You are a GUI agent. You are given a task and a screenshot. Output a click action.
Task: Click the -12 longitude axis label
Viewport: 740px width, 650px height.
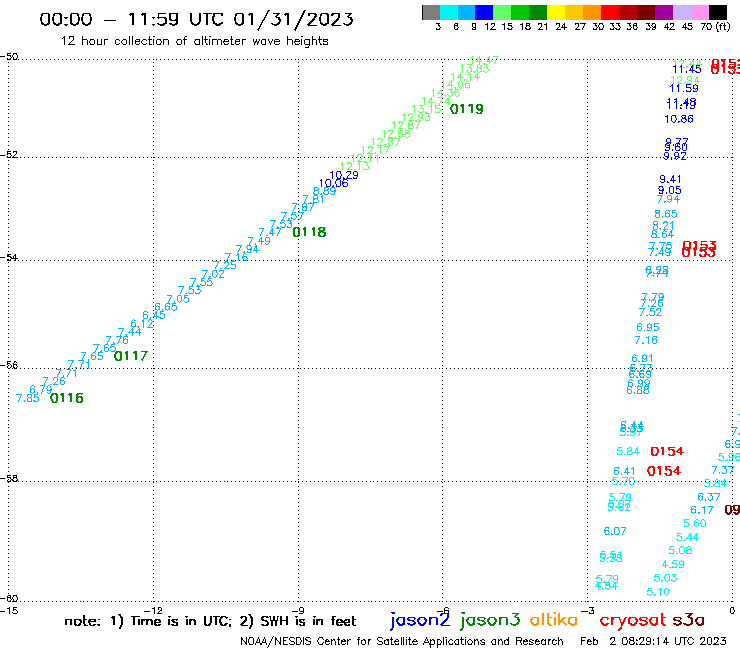[154, 611]
